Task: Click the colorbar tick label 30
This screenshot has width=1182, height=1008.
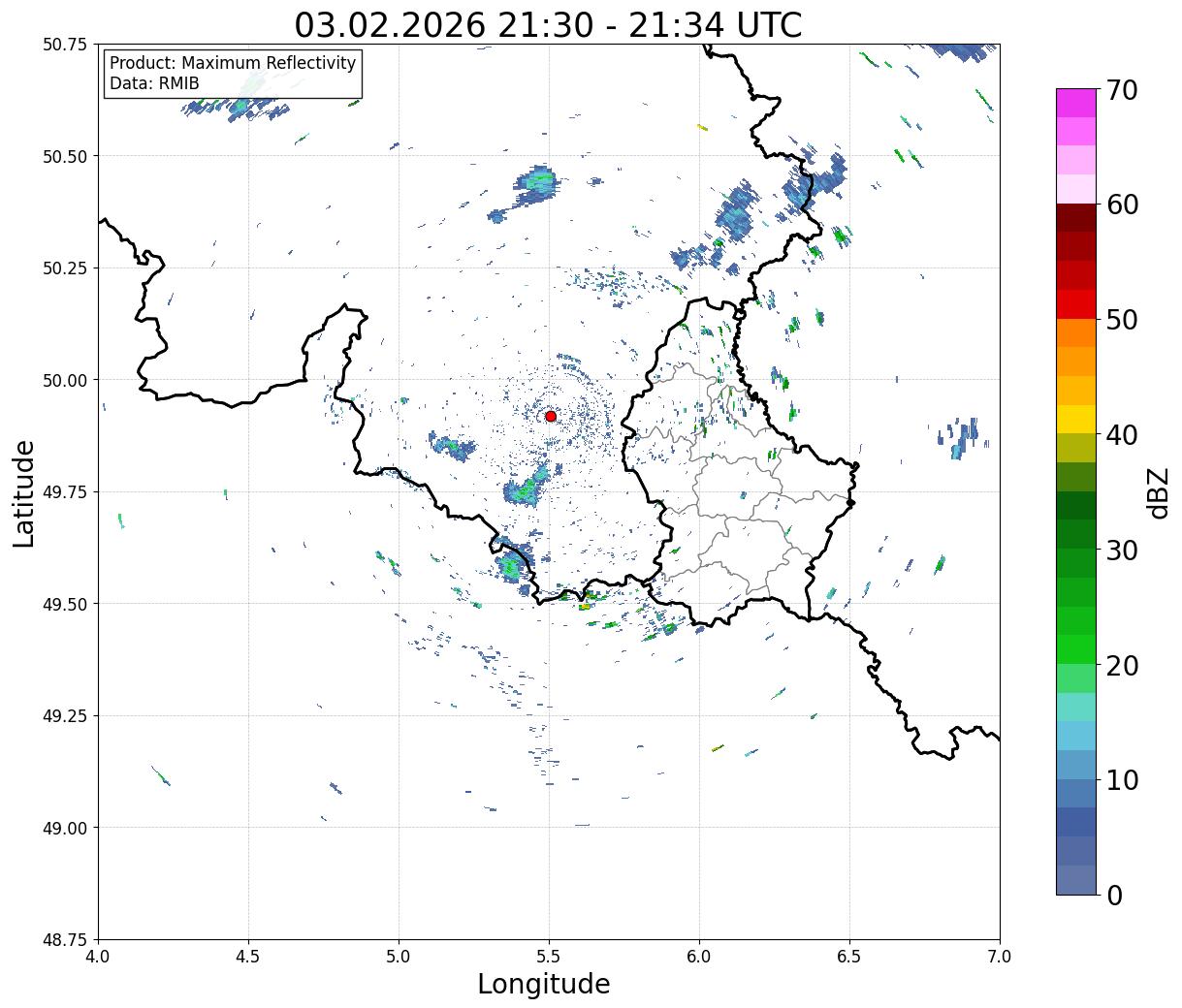Action: click(x=1122, y=551)
